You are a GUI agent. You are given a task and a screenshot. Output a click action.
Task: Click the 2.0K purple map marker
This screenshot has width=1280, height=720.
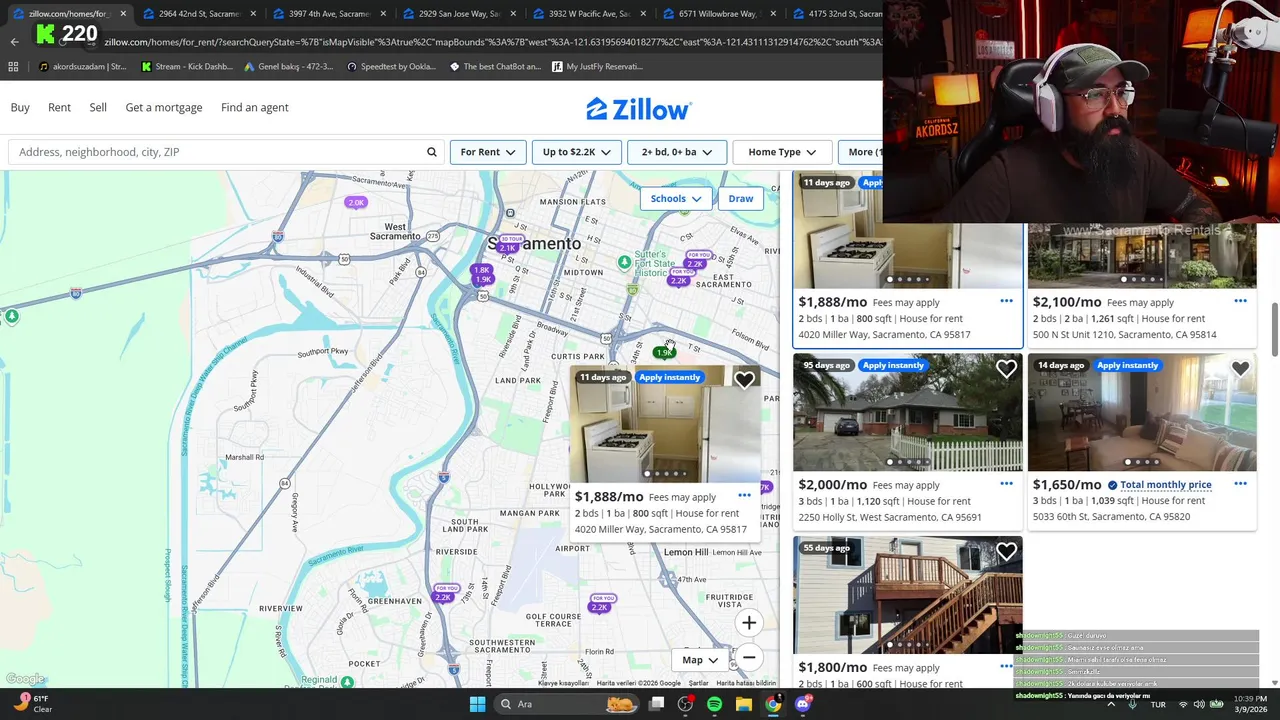pos(356,203)
